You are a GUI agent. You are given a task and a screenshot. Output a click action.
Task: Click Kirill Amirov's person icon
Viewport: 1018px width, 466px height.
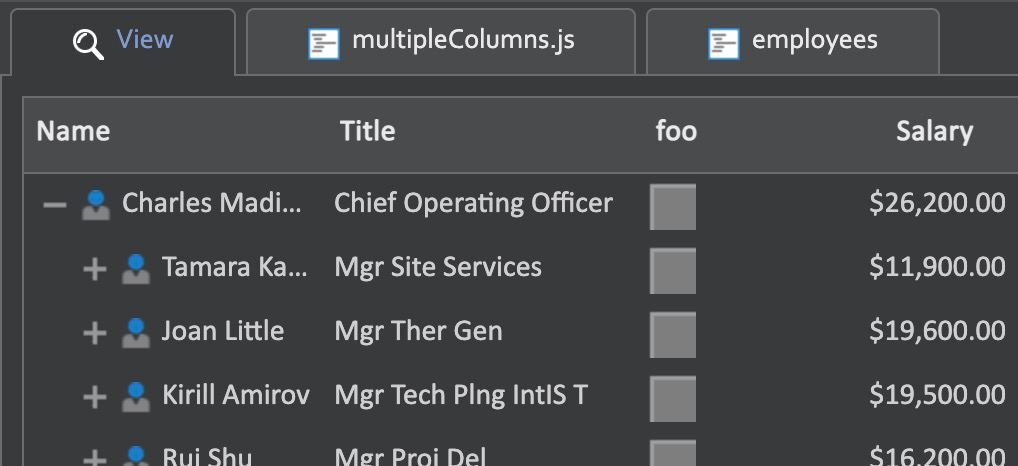(135, 396)
